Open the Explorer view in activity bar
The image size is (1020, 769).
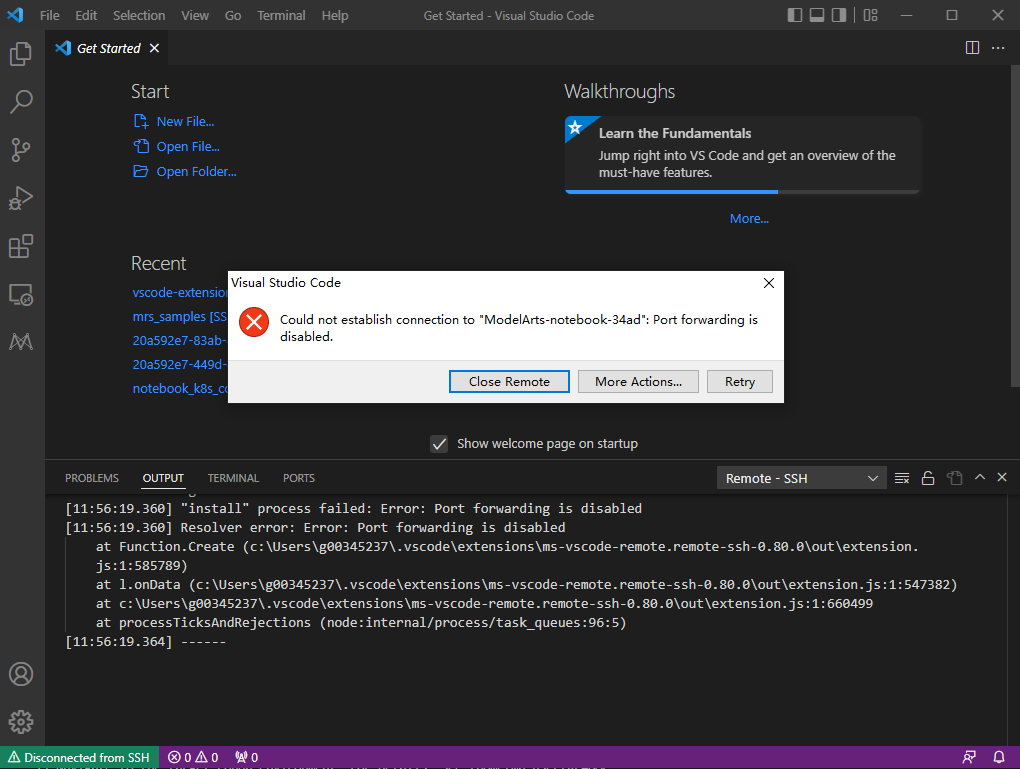coord(21,53)
